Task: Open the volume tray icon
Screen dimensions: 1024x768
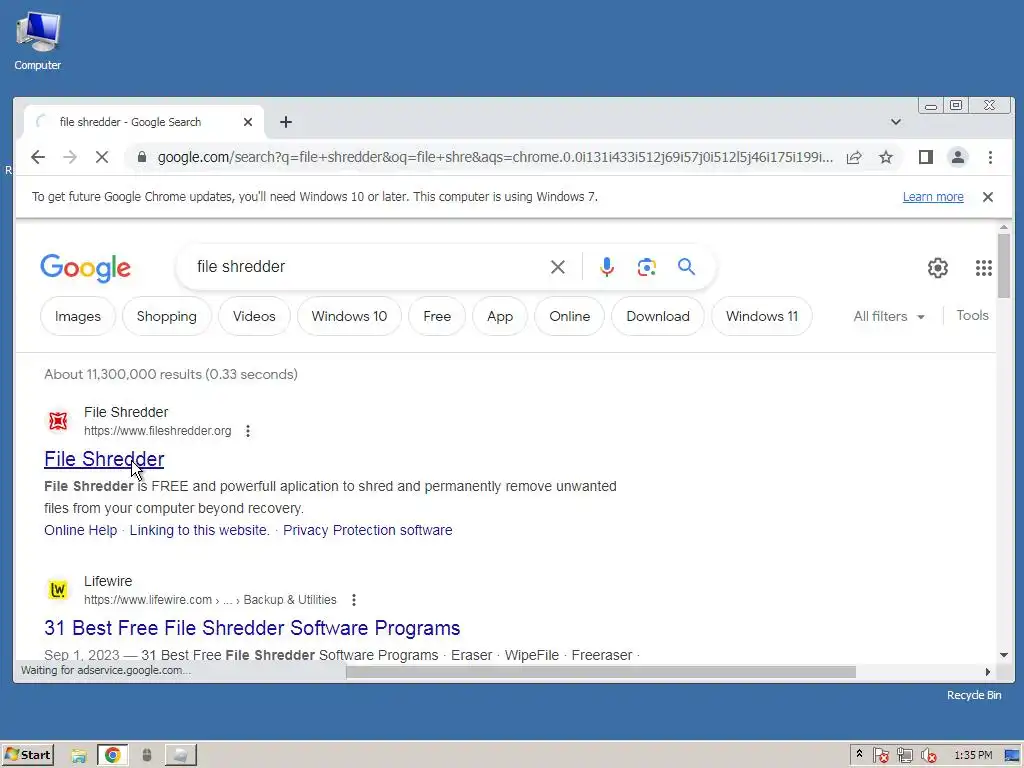Action: coord(928,756)
